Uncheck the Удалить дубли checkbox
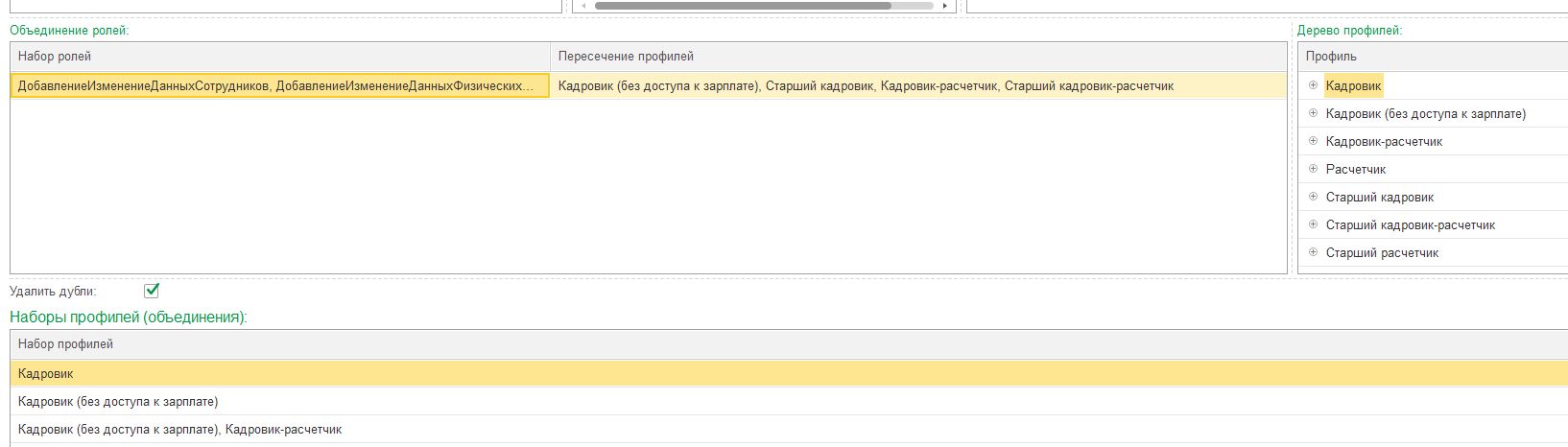Viewport: 1568px width, 447px height. (151, 291)
